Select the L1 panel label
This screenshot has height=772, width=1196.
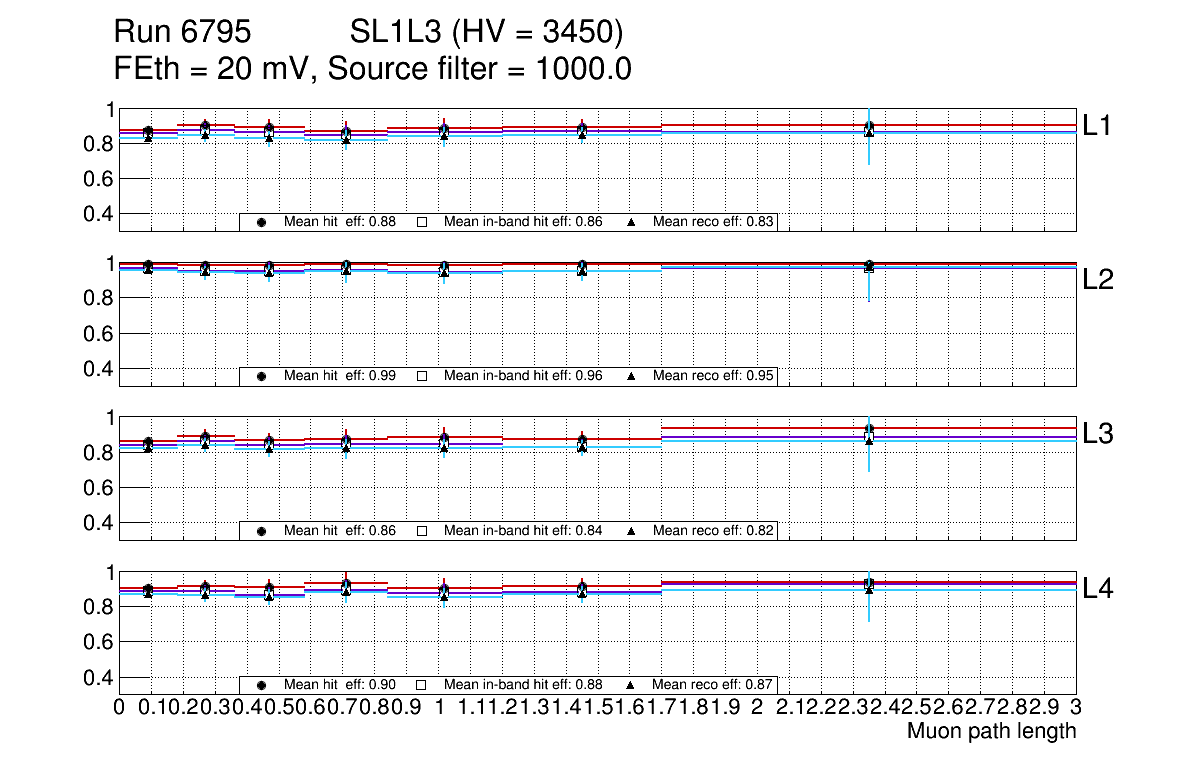point(1101,125)
